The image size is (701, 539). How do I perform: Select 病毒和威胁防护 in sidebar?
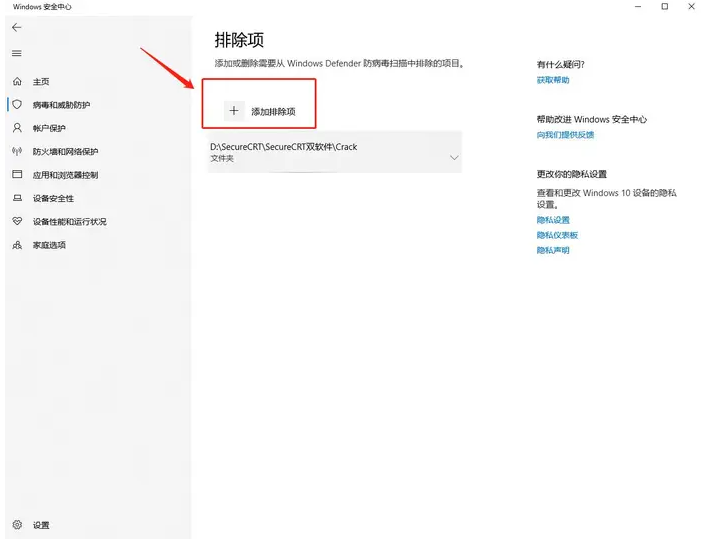point(61,105)
